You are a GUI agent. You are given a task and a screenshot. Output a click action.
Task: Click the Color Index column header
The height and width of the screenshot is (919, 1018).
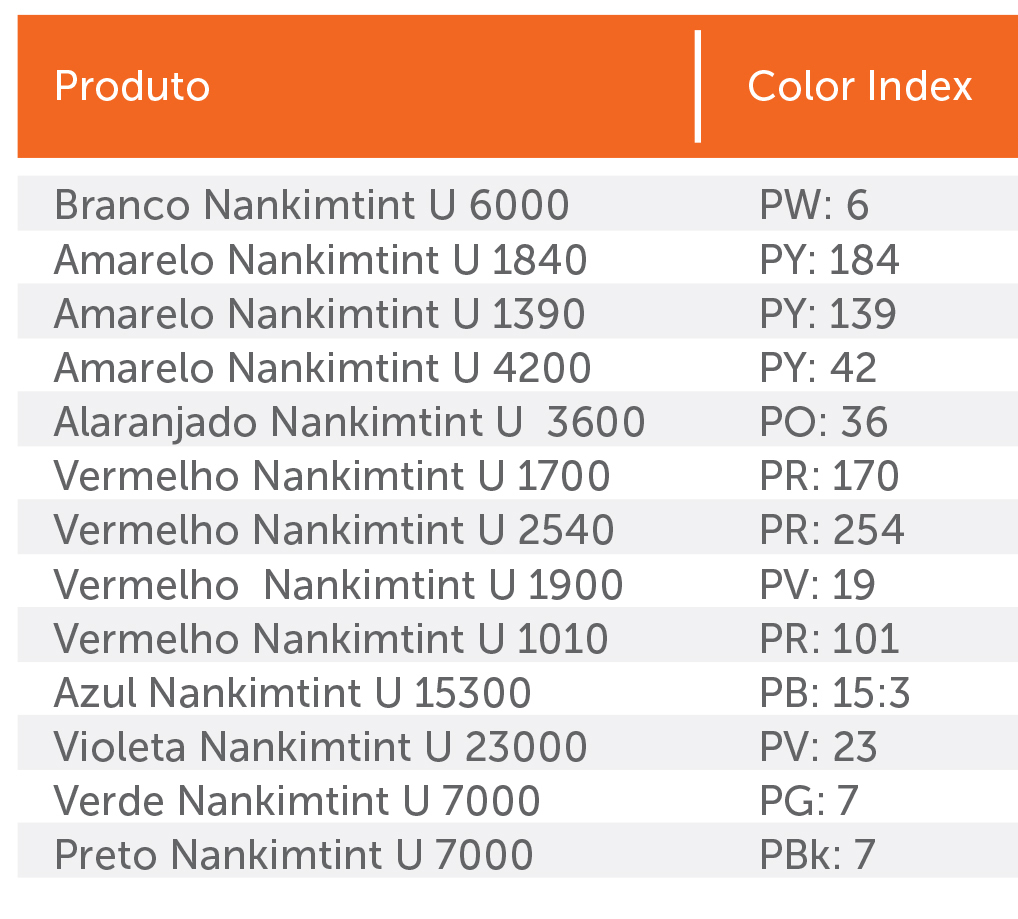click(859, 86)
